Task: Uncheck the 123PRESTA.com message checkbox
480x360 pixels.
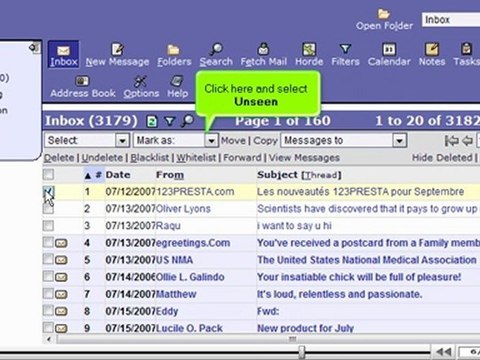Action: 48,191
